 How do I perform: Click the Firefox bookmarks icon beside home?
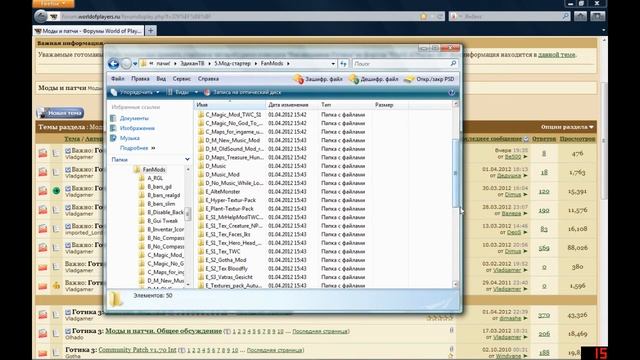click(x=597, y=16)
